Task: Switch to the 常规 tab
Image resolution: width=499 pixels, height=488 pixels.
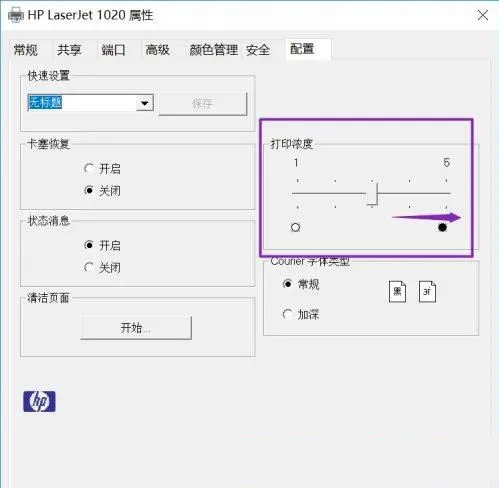Action: pyautogui.click(x=26, y=50)
